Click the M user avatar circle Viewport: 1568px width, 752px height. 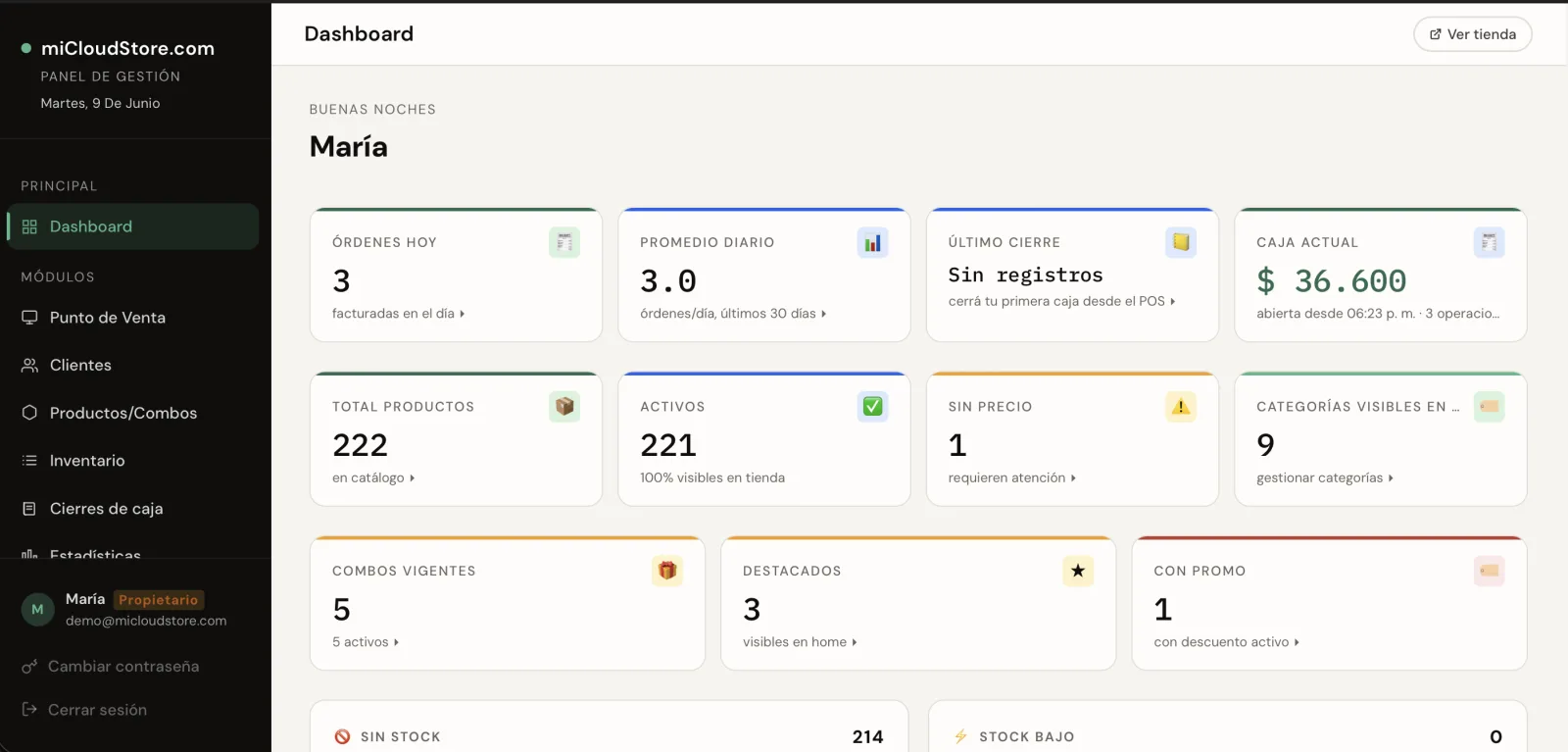click(37, 609)
